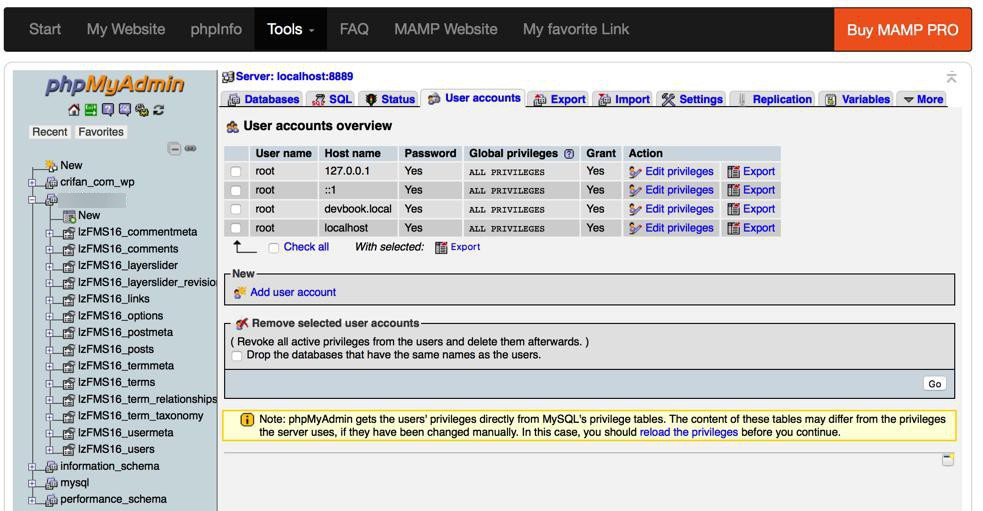Image resolution: width=983 pixels, height=511 pixels.
Task: Open the navigation panel settings gear icon
Action: pos(142,110)
